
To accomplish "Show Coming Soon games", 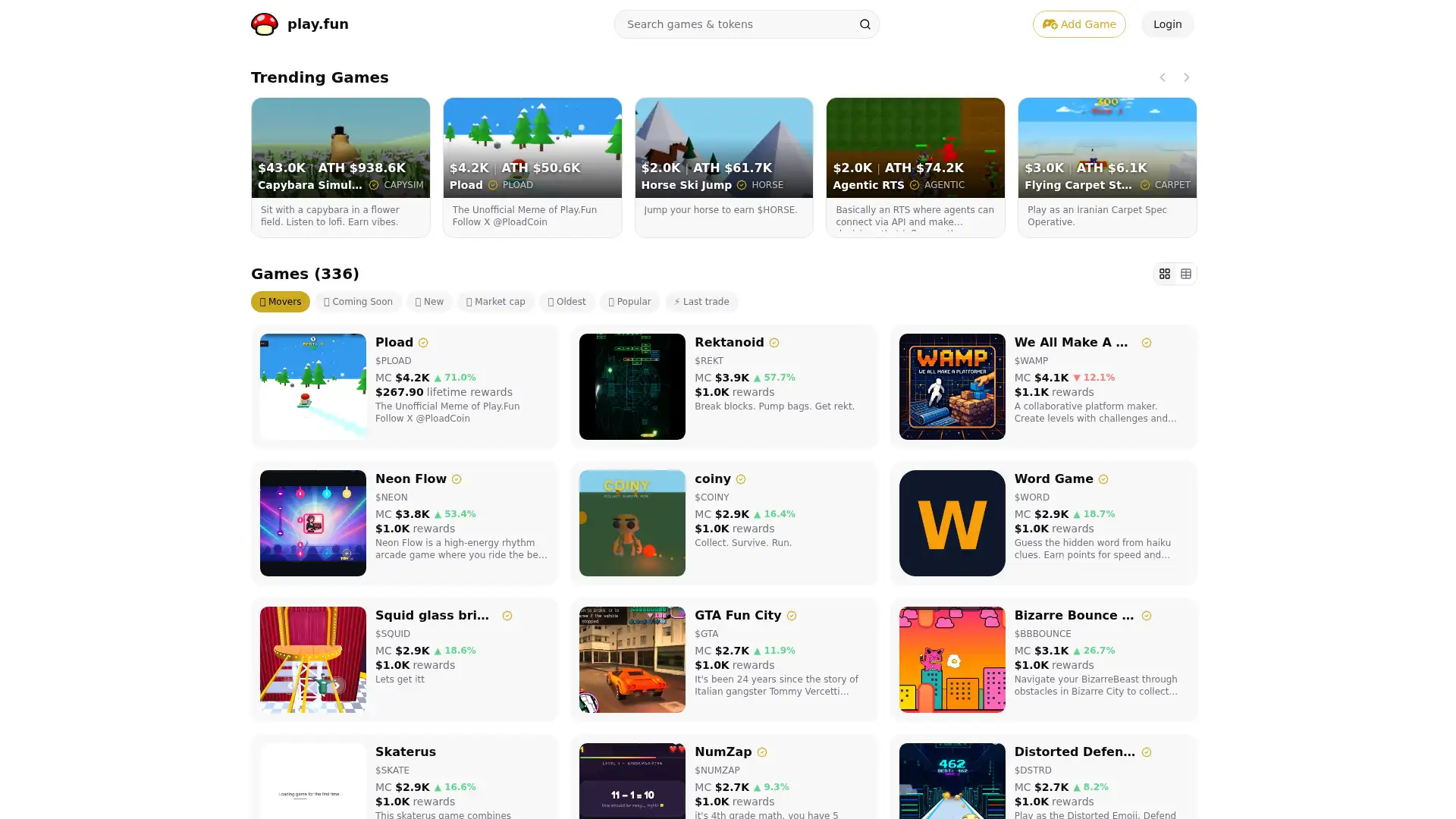I will click(x=358, y=302).
